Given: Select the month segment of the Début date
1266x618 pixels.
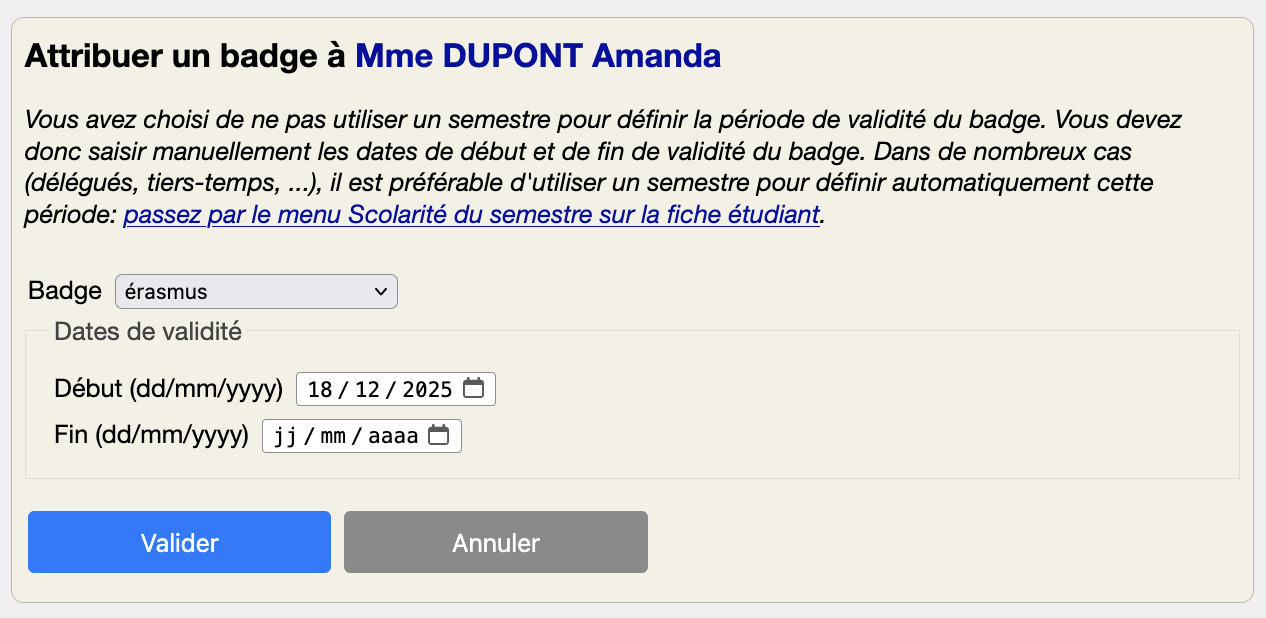Looking at the screenshot, I should click(368, 389).
